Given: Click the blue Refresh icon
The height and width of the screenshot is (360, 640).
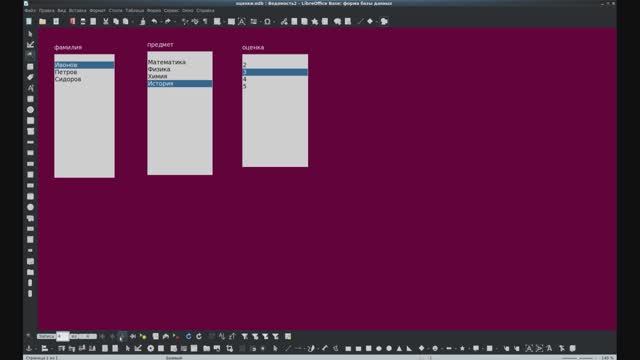Looking at the screenshot, I should (188, 336).
